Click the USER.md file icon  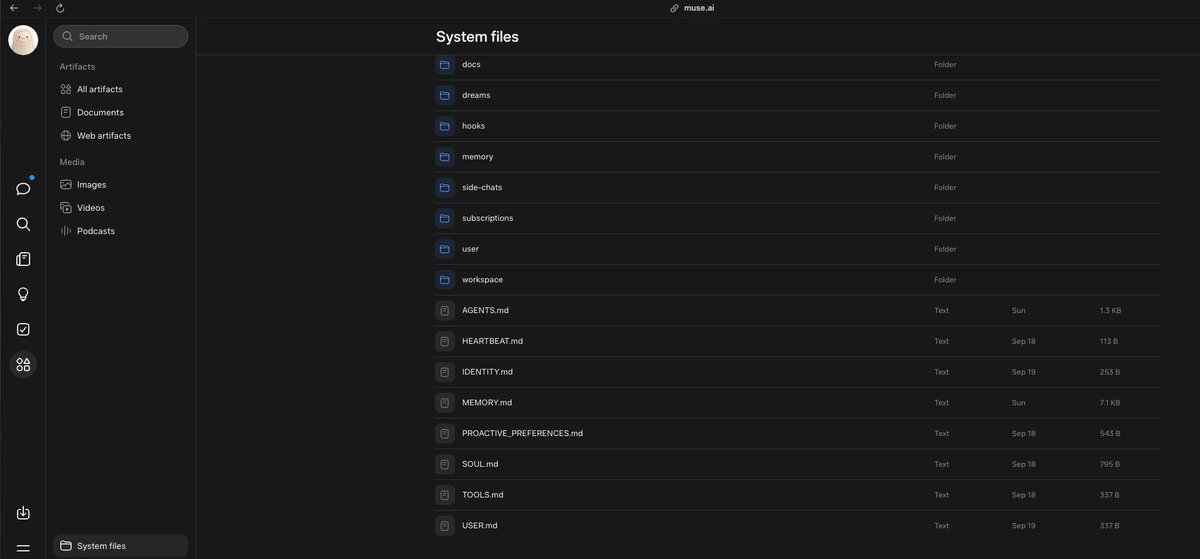(x=445, y=525)
